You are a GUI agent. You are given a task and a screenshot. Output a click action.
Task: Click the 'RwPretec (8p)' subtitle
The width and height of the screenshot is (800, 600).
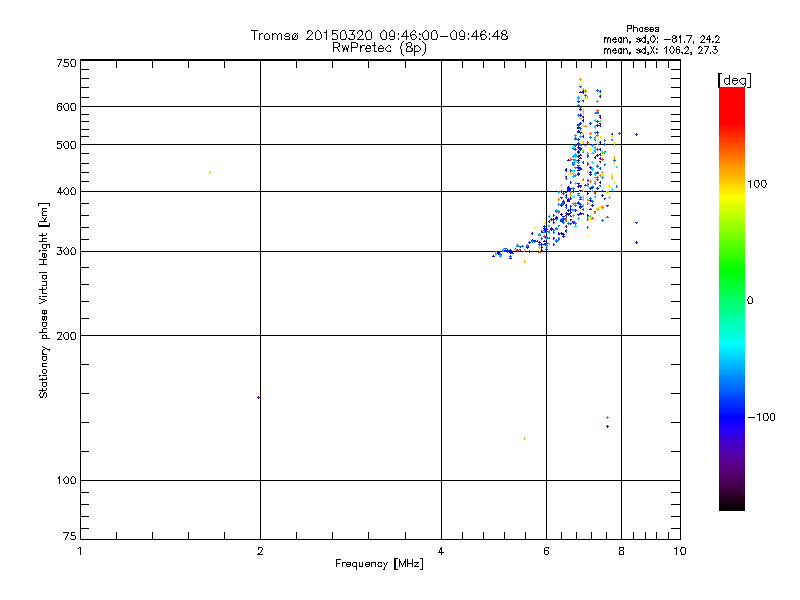379,48
